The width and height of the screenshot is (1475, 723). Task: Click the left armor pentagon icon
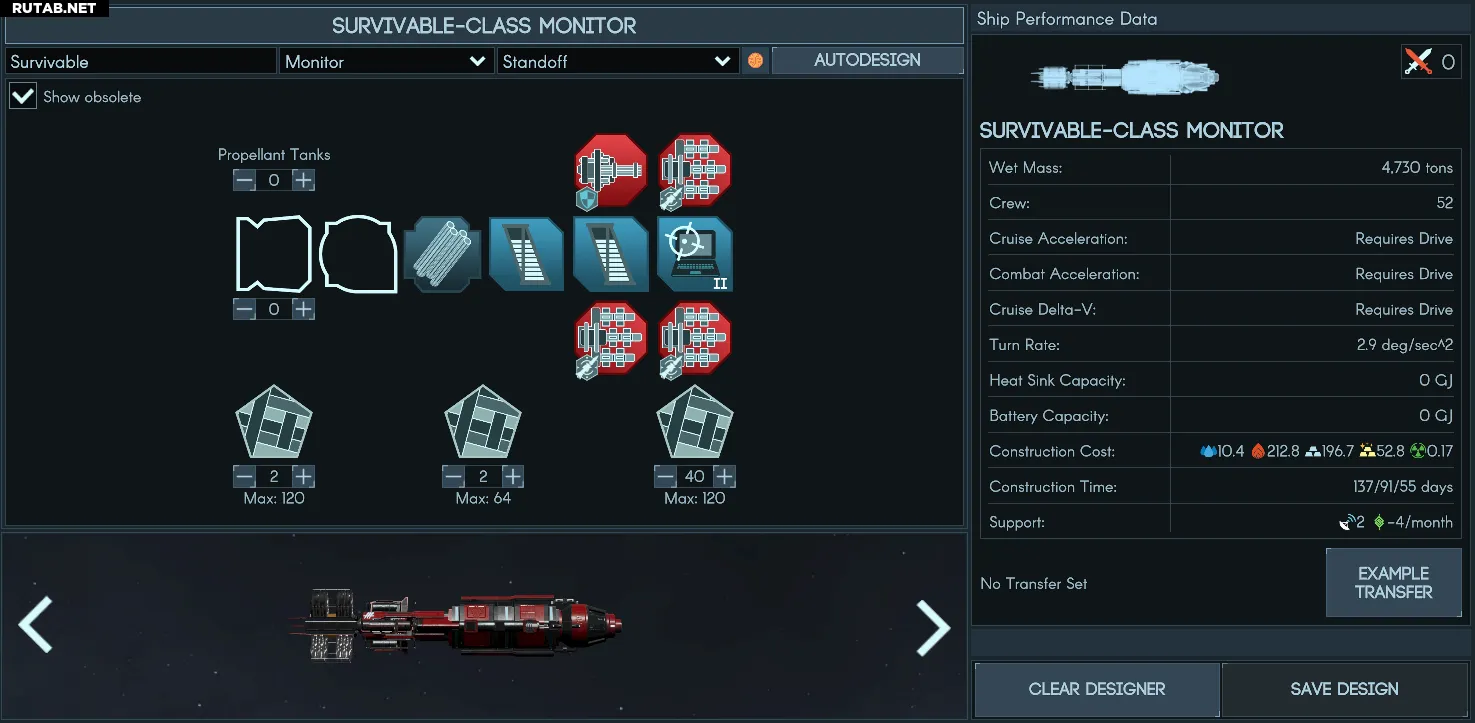274,421
